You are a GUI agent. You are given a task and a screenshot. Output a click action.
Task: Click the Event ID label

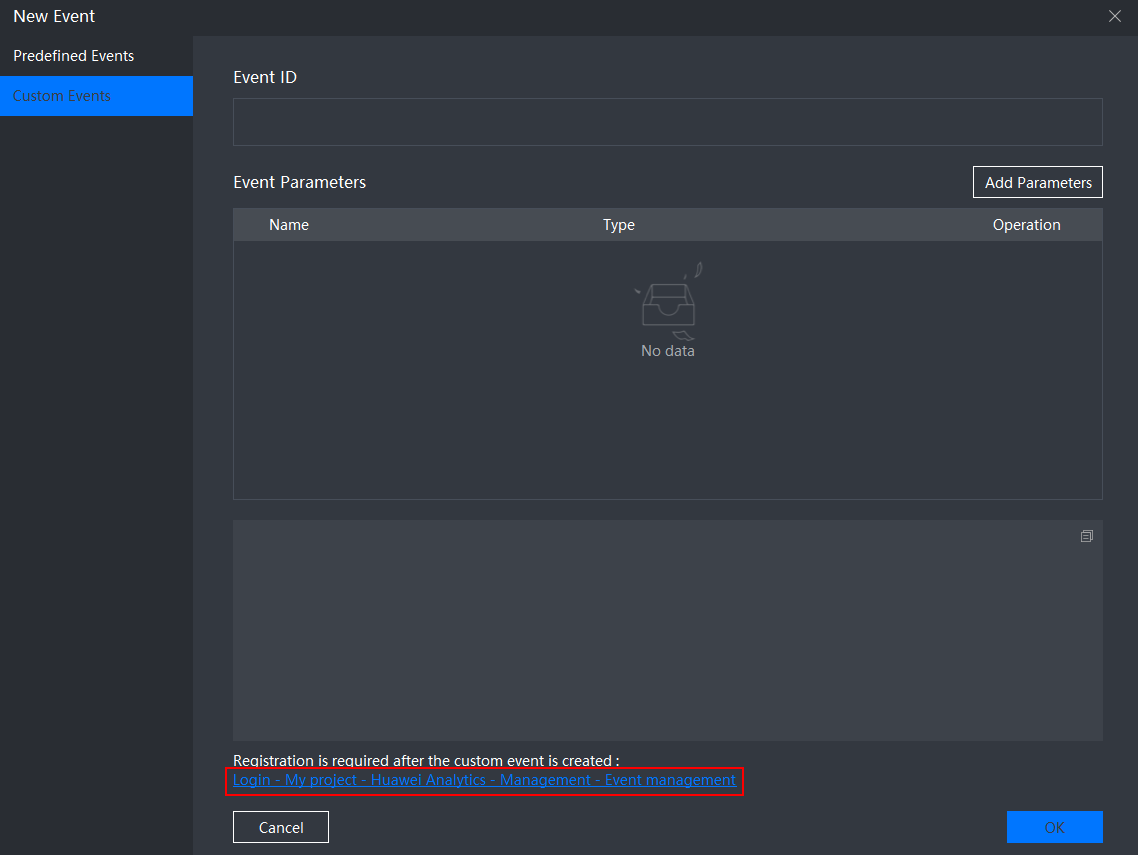click(x=265, y=77)
